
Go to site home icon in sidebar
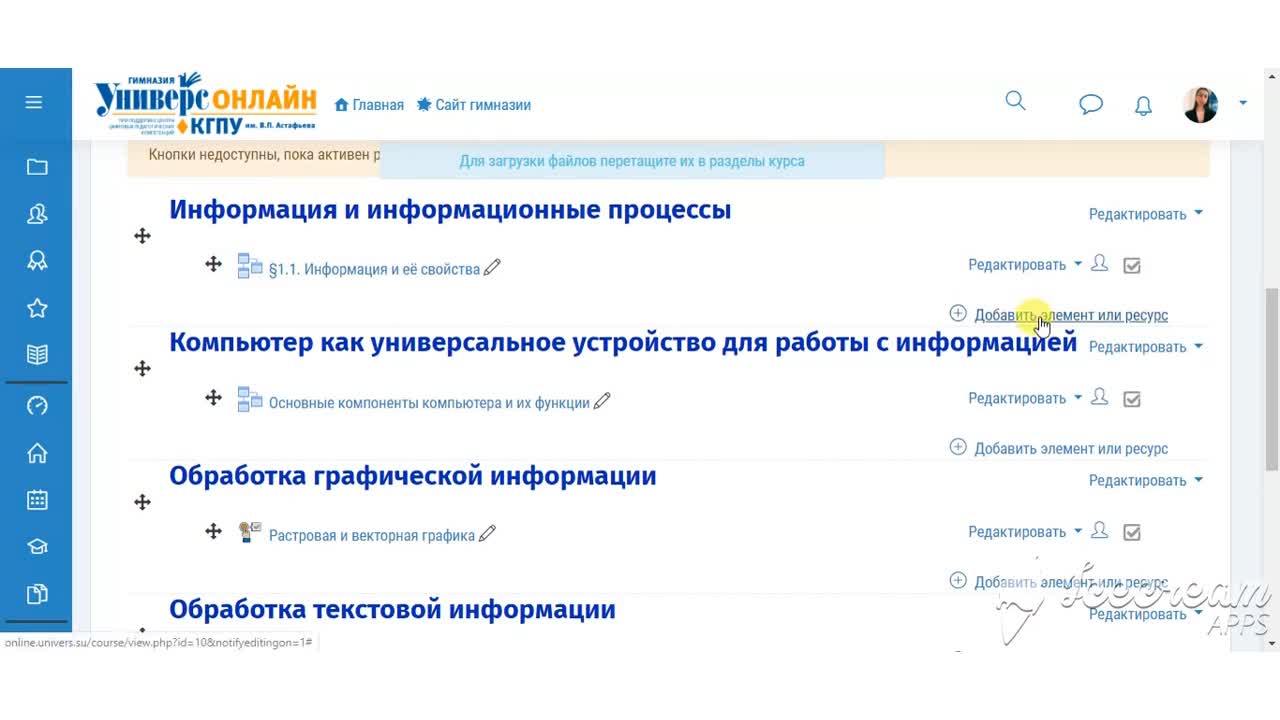click(x=37, y=453)
